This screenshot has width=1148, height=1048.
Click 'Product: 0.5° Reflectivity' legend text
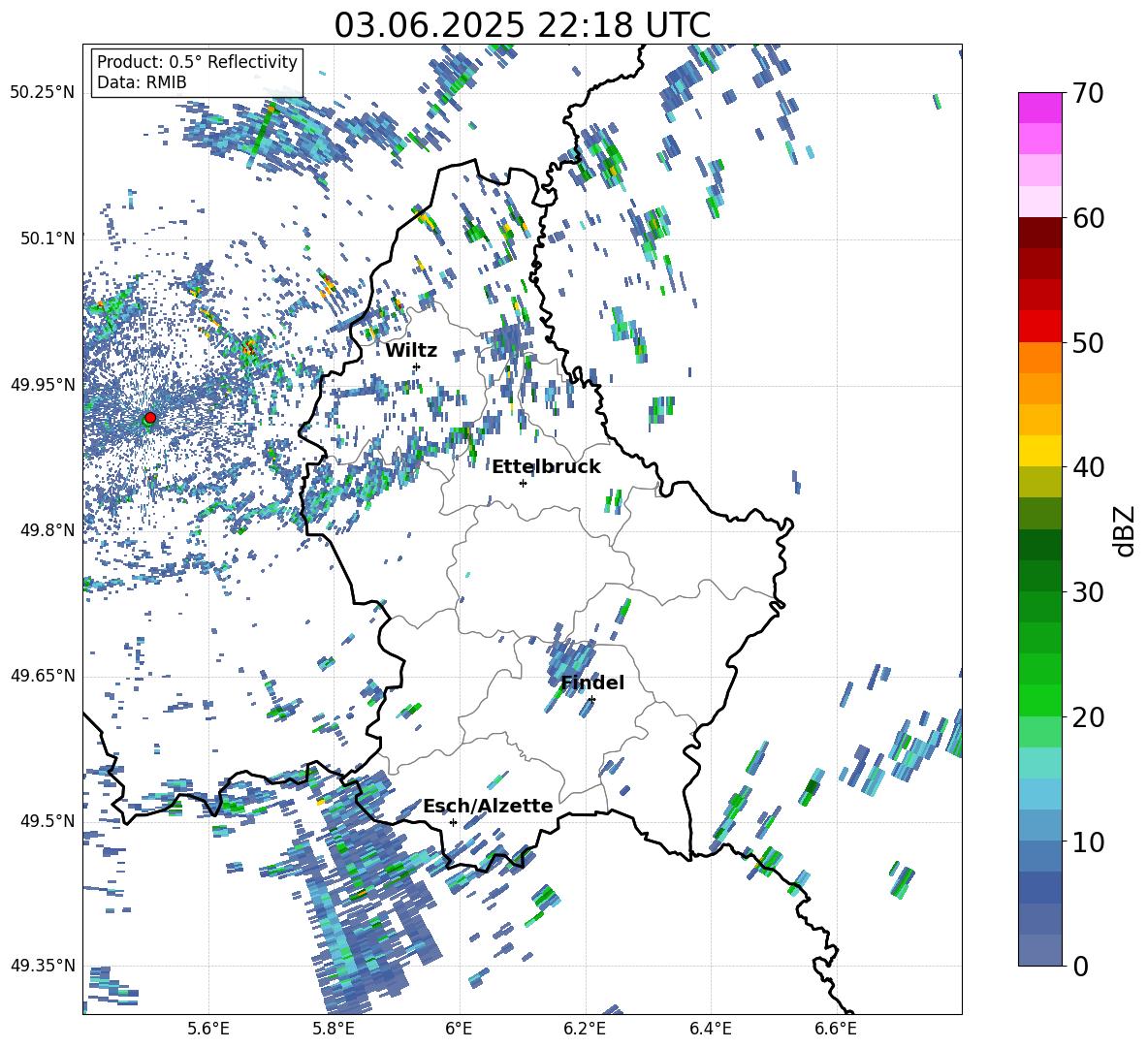tap(197, 61)
